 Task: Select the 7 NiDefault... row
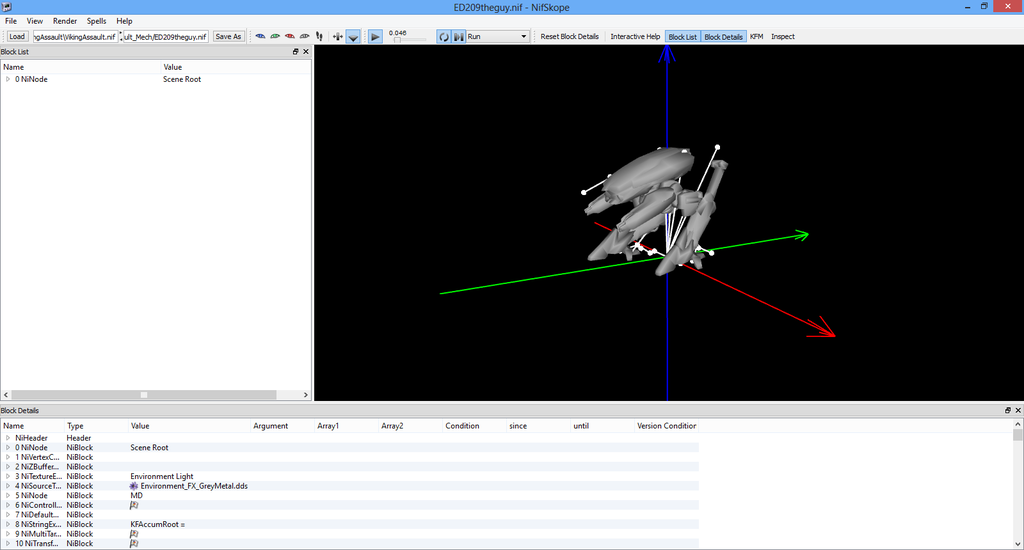coord(349,515)
